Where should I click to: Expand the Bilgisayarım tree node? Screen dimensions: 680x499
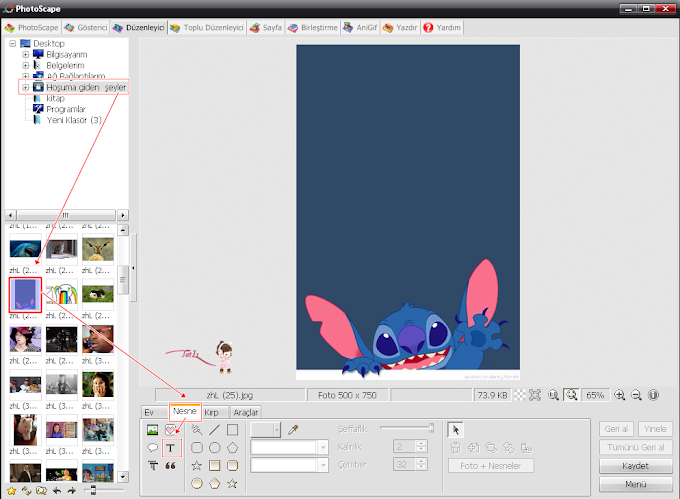[26, 54]
